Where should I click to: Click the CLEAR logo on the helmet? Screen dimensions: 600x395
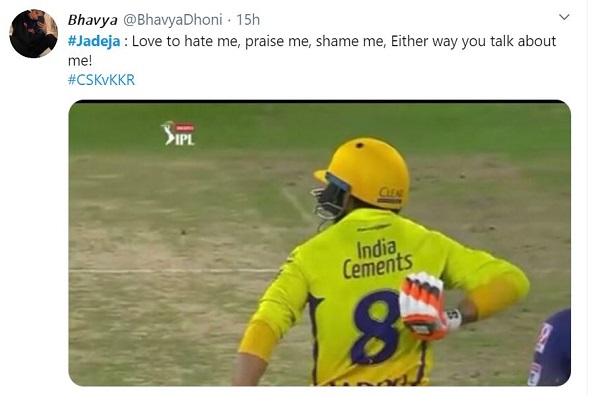point(390,194)
